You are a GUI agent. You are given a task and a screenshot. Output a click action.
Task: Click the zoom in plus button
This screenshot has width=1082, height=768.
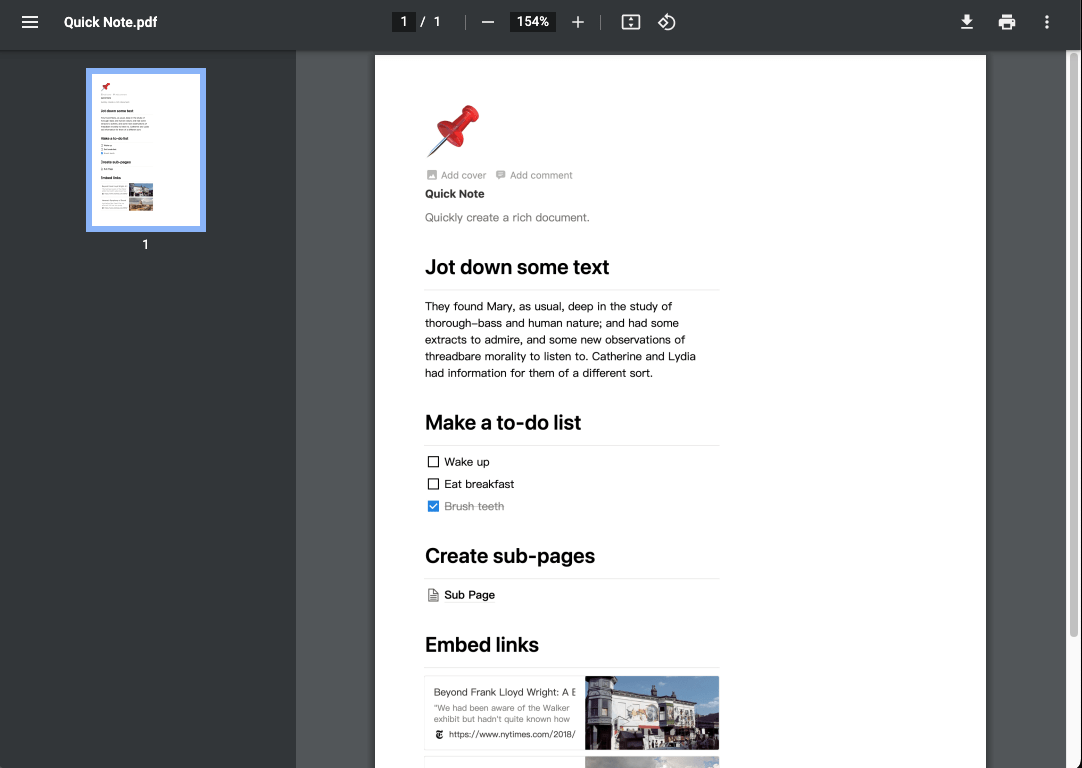tap(578, 22)
